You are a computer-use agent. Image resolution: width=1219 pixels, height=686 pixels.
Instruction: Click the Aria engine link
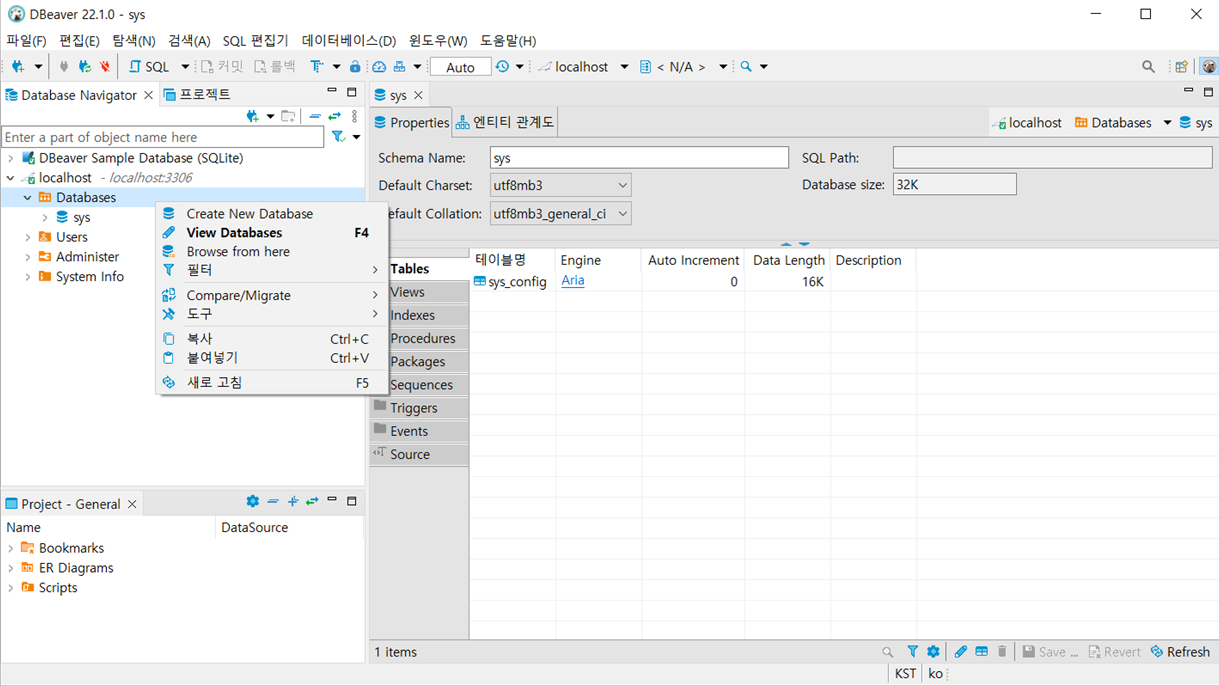[x=573, y=281]
